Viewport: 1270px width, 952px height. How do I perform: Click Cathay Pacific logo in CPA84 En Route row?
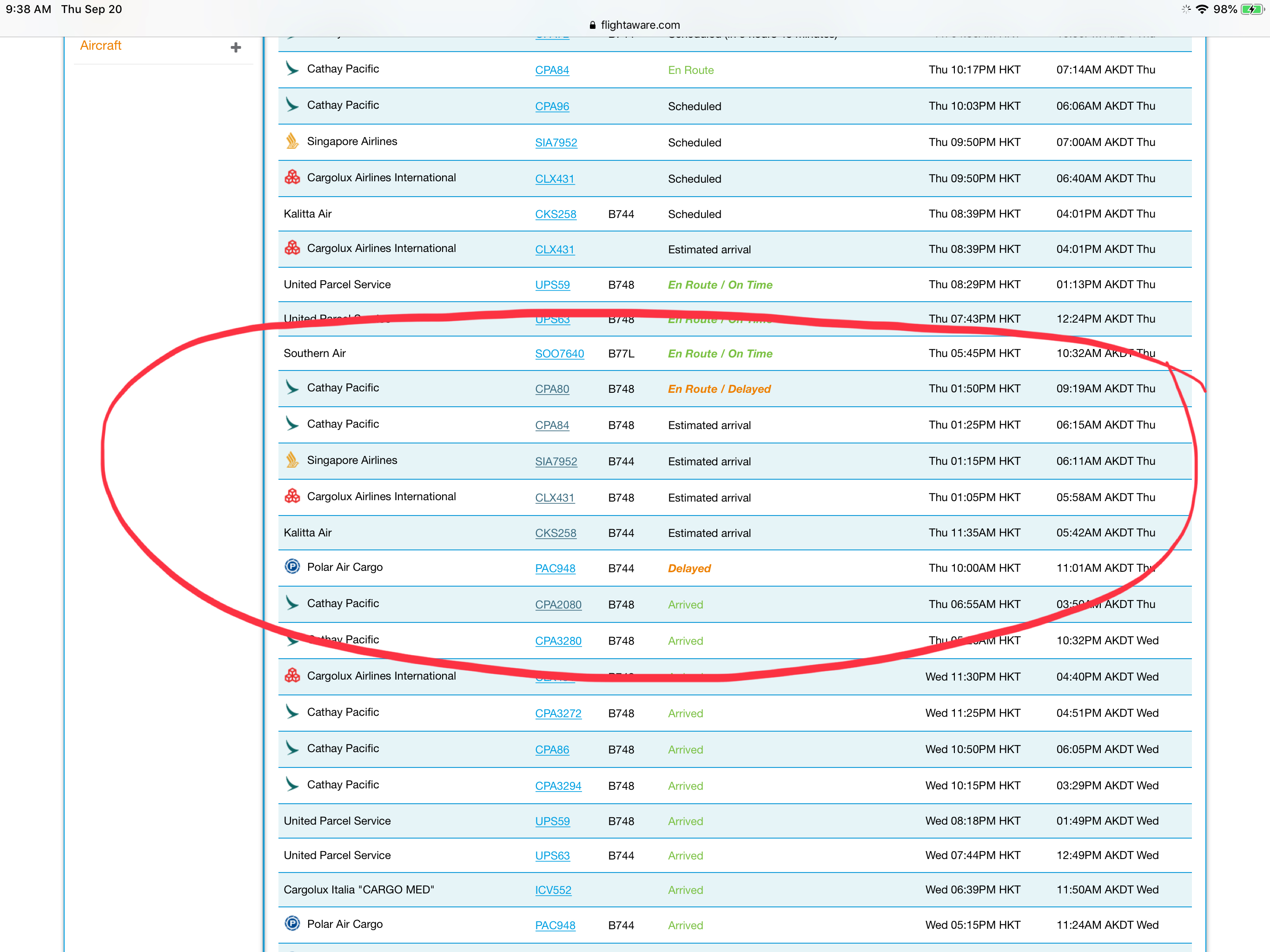tap(292, 68)
